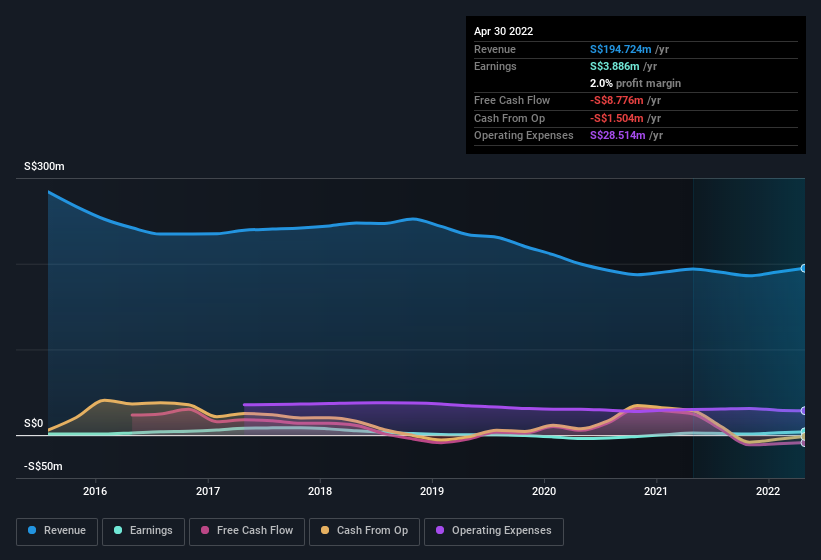Image resolution: width=821 pixels, height=560 pixels.
Task: Click the Revenue label in the tooltip
Action: (495, 49)
